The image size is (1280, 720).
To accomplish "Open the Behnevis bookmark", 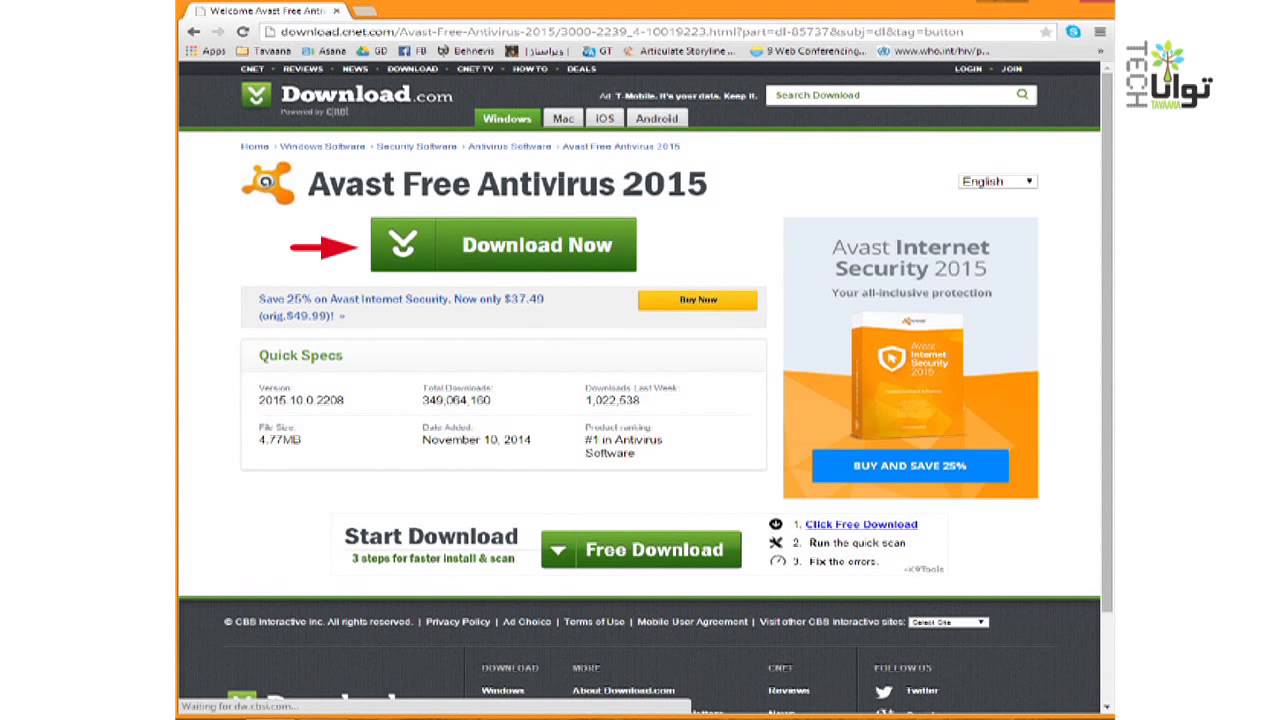I will 466,51.
